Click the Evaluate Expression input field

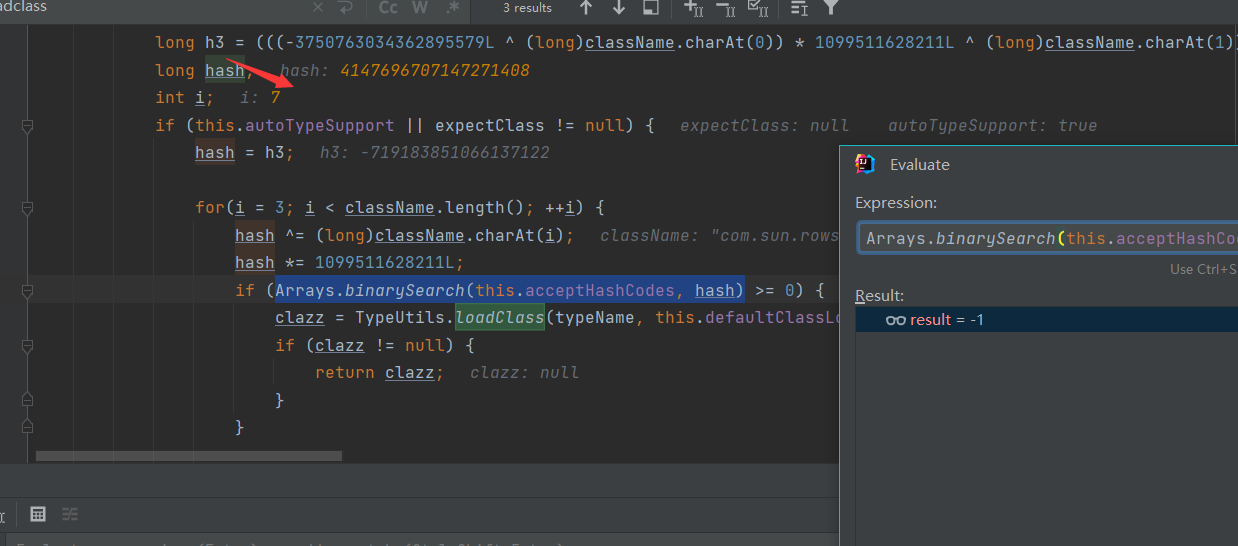point(1047,238)
